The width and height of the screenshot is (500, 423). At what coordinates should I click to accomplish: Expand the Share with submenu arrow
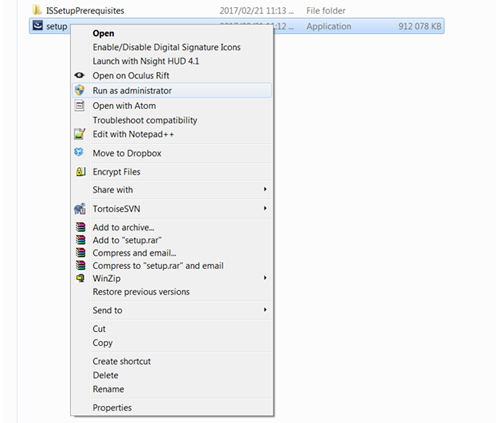click(265, 189)
